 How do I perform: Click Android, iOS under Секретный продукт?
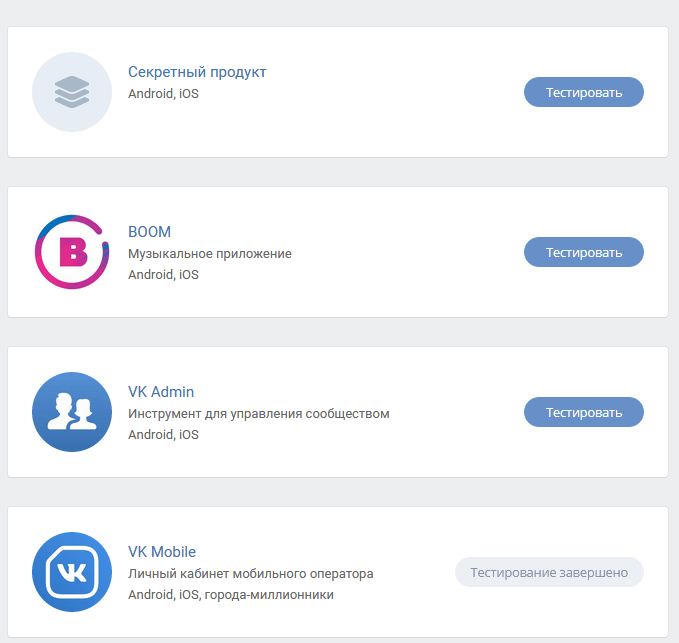point(163,94)
